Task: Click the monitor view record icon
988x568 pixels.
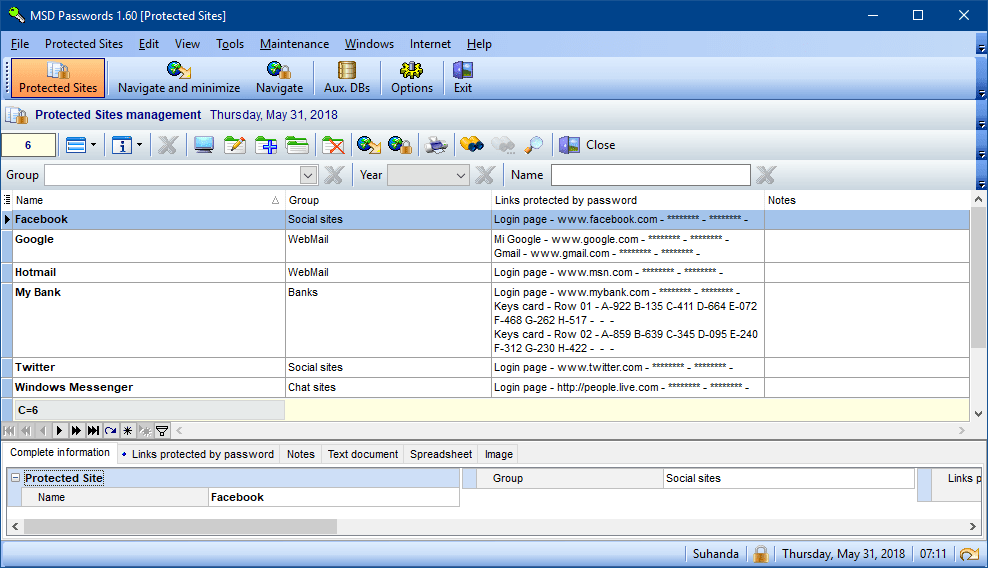Action: pyautogui.click(x=204, y=145)
